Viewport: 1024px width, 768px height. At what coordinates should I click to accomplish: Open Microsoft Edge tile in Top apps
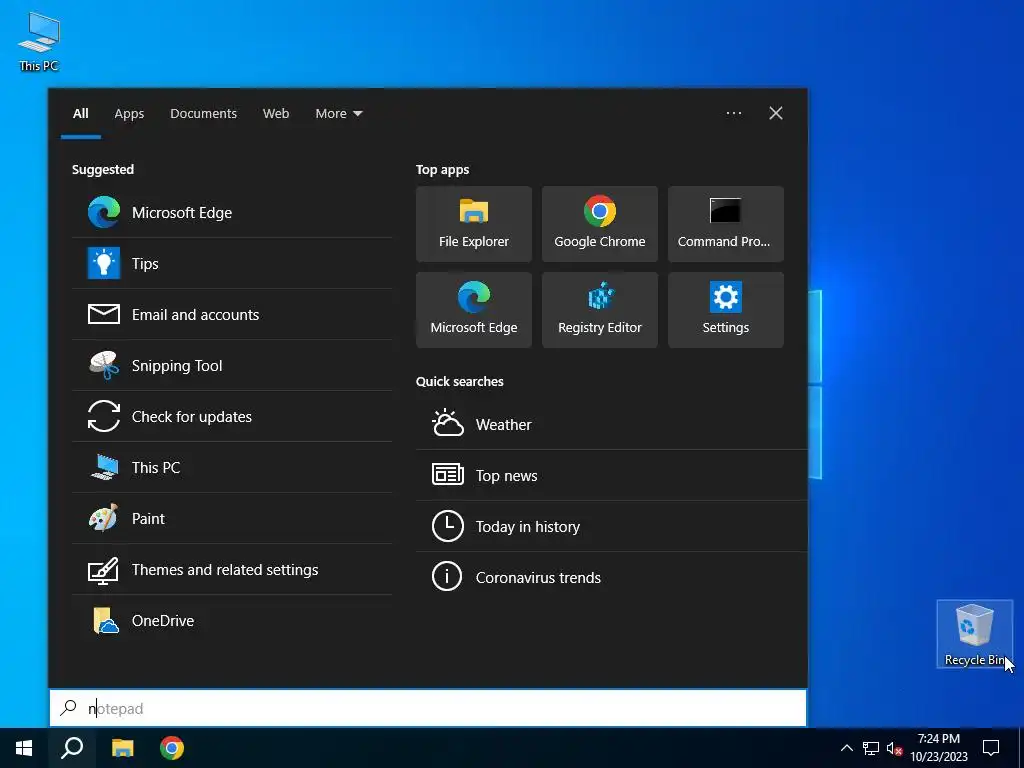pyautogui.click(x=473, y=310)
